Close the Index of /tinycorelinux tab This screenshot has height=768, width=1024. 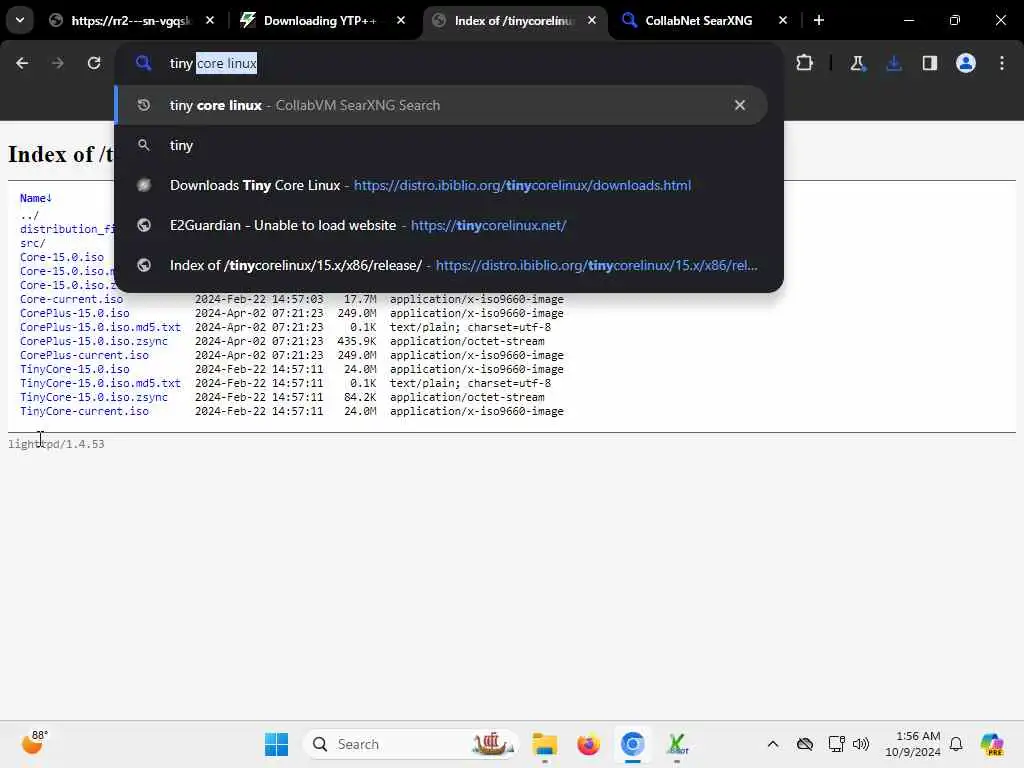coord(592,20)
